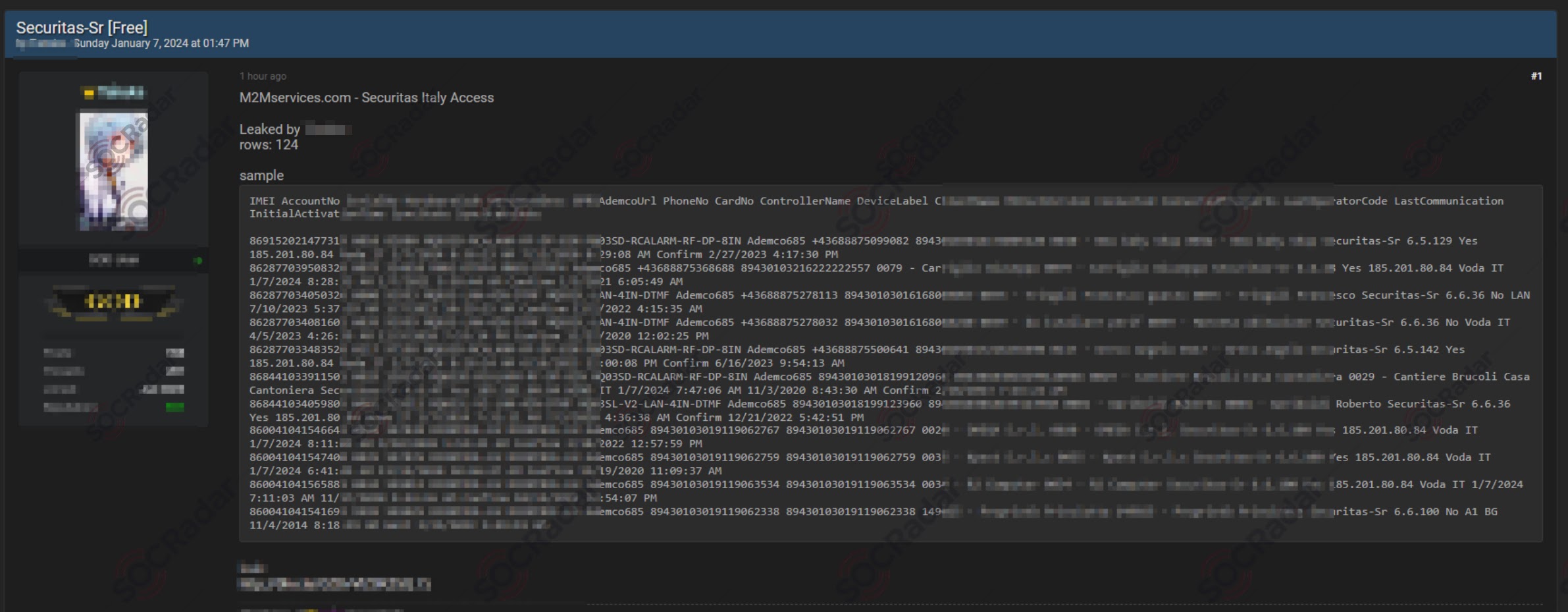Open the Securitas-Sr [Free] thread title
Image resolution: width=1568 pixels, height=612 pixels.
click(82, 28)
